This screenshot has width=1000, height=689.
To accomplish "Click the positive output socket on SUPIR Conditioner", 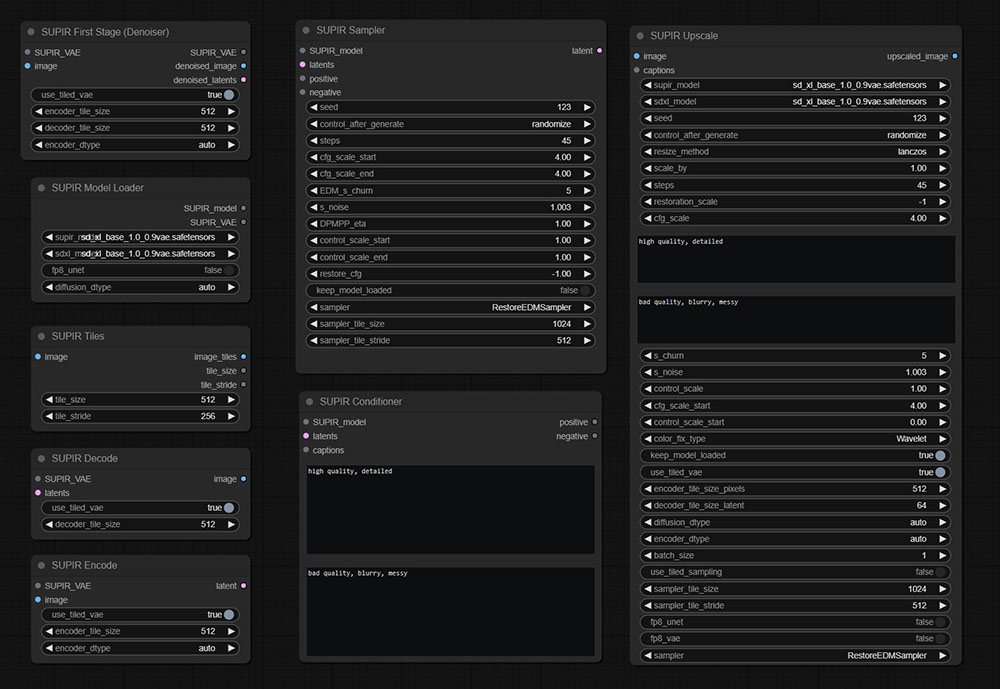I will [x=595, y=422].
